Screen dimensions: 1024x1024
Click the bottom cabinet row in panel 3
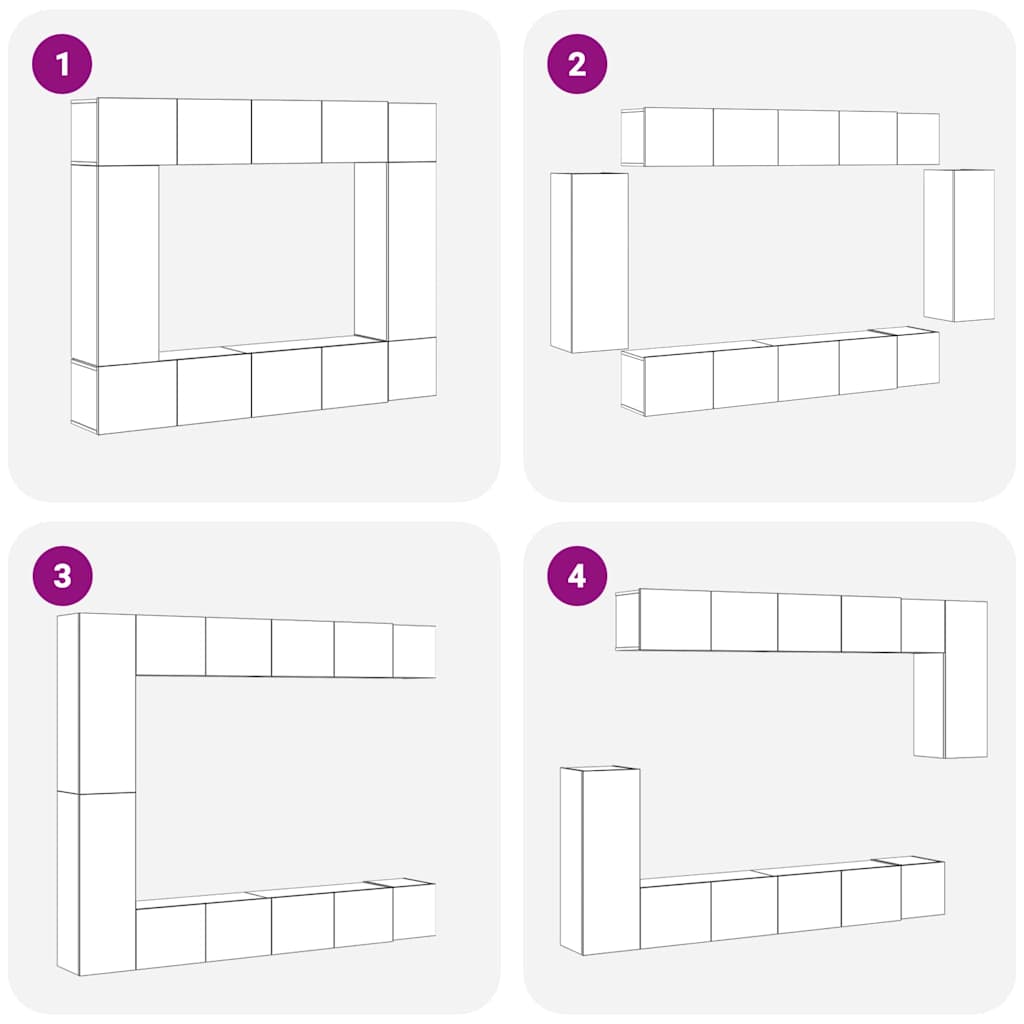tap(286, 923)
